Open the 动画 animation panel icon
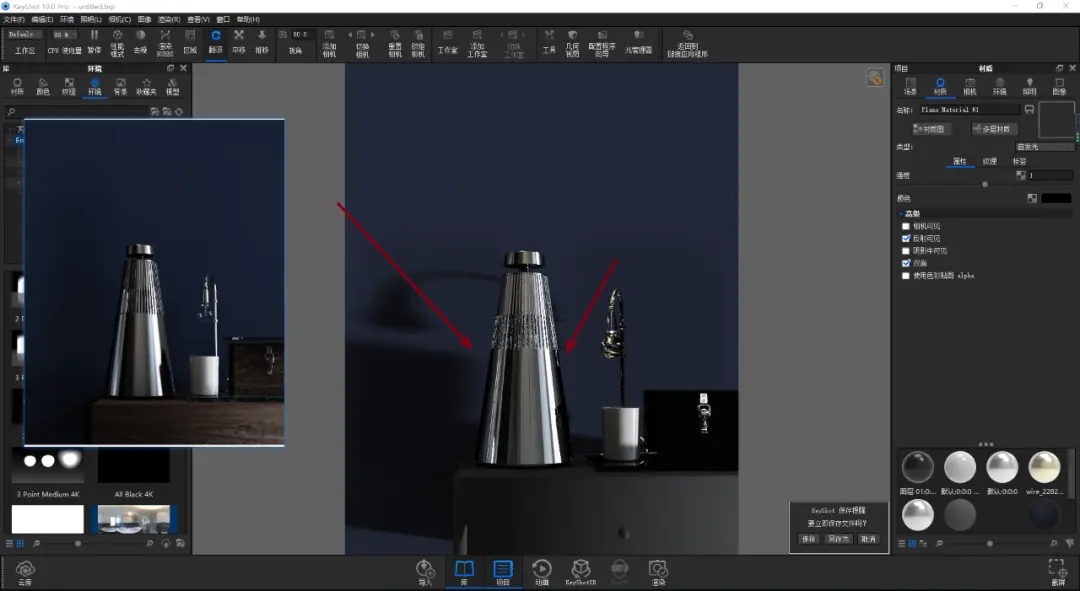 click(542, 572)
